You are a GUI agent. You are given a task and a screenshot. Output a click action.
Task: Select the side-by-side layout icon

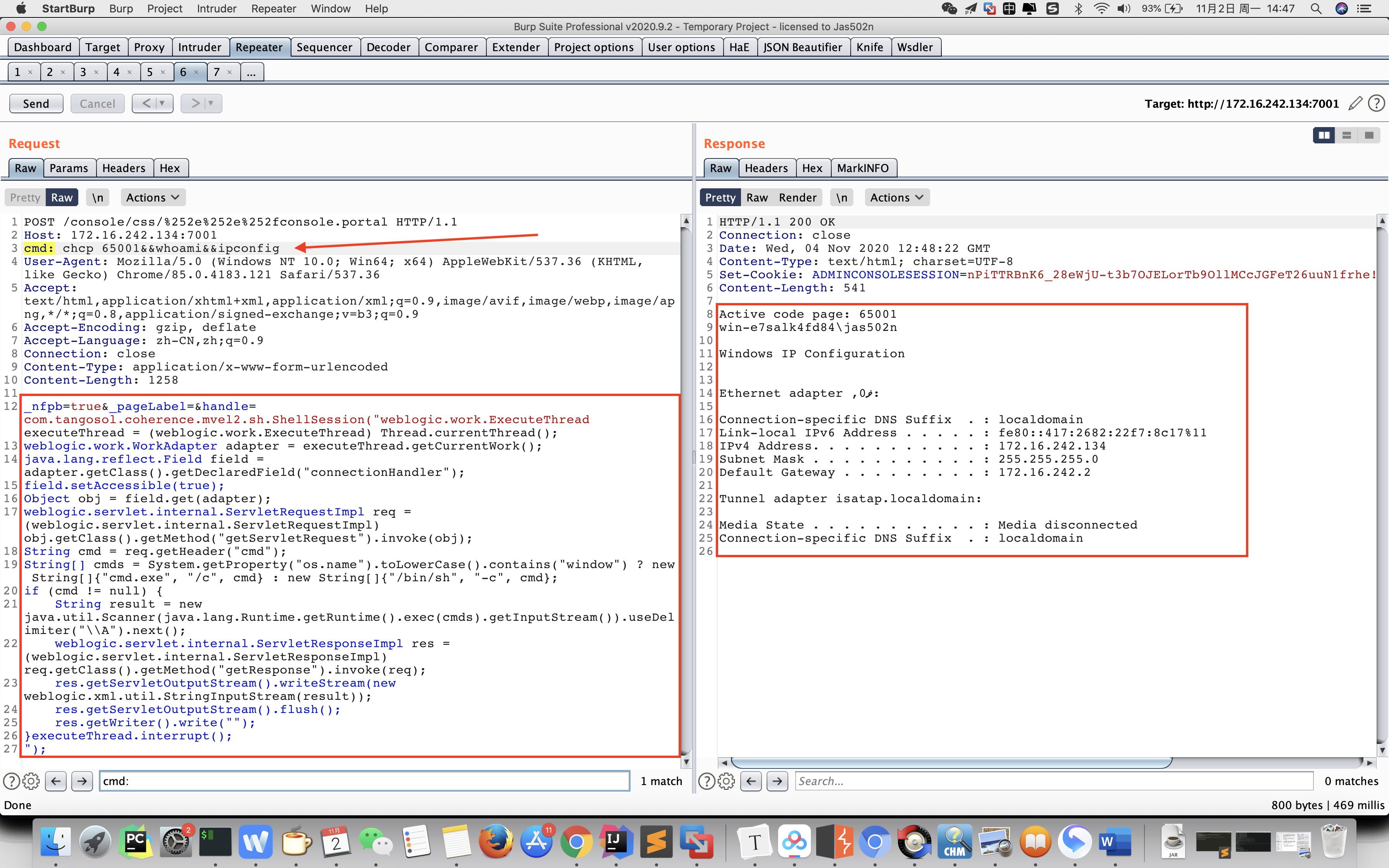(x=1324, y=136)
